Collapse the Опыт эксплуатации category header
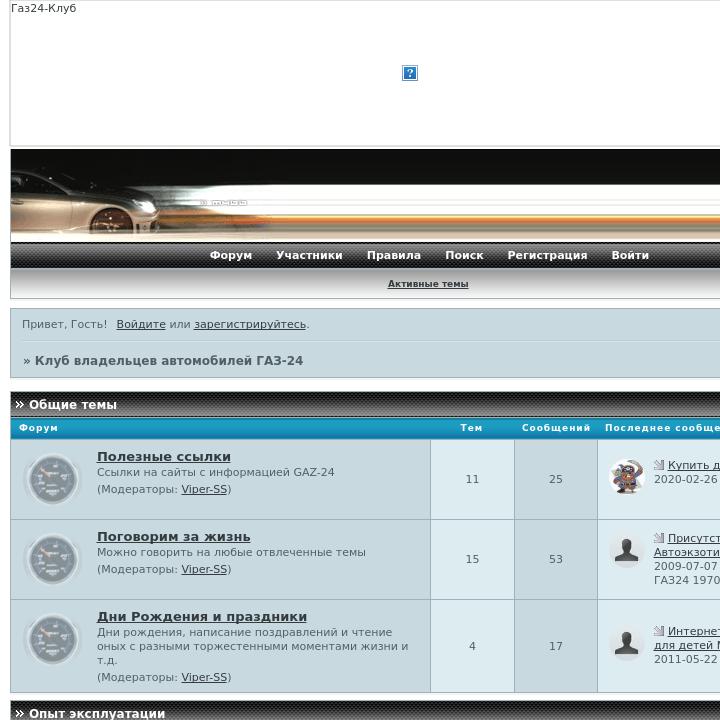Image resolution: width=720 pixels, height=720 pixels. [365, 711]
